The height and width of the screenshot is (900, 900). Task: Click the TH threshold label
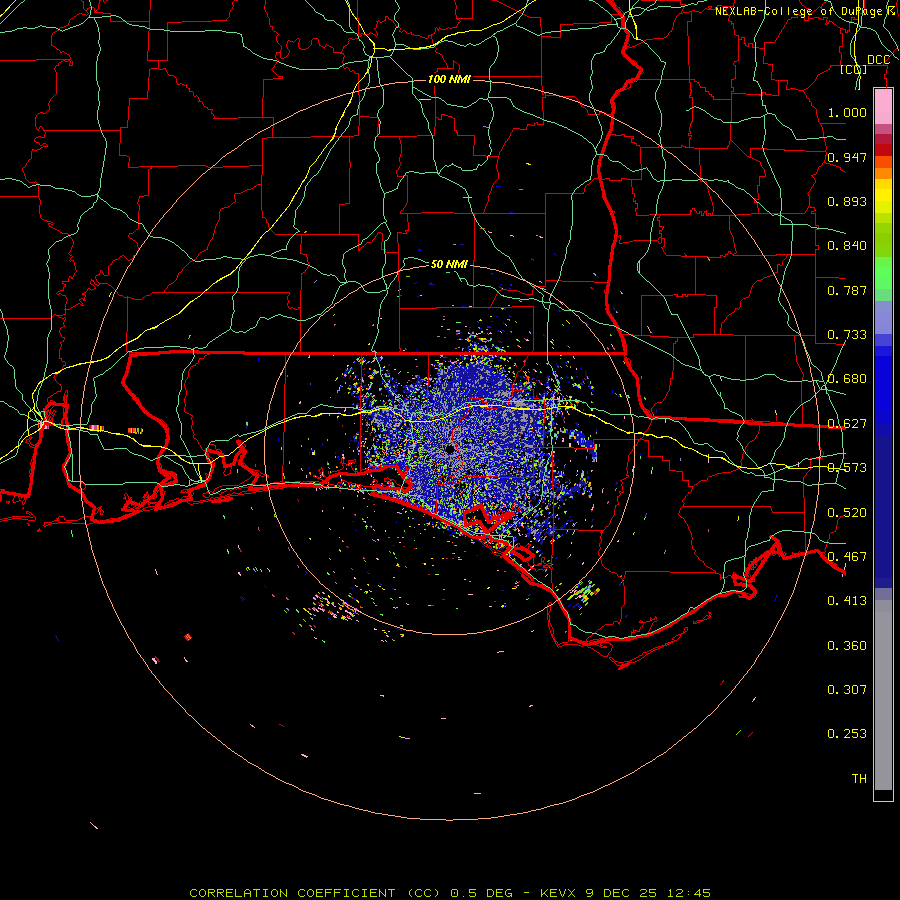[x=859, y=779]
